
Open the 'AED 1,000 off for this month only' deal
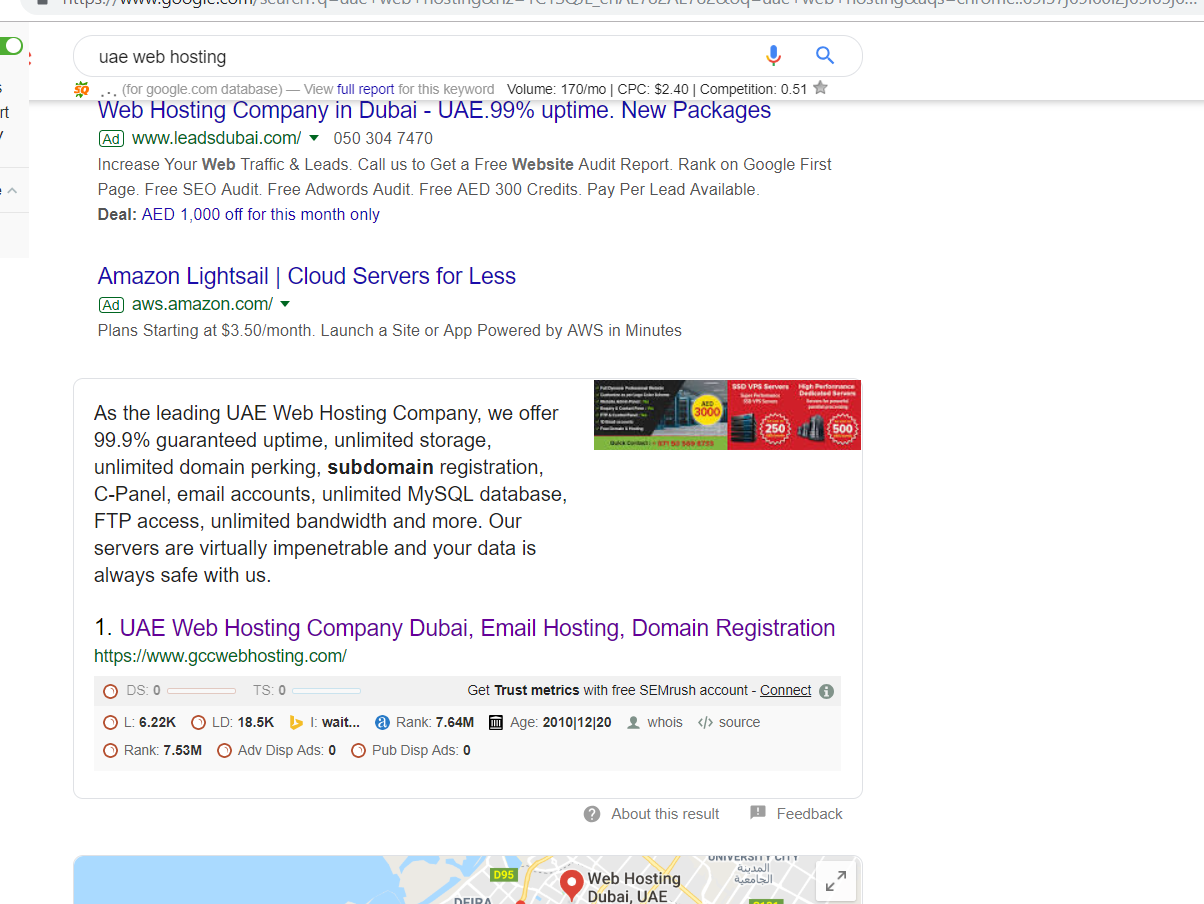pyautogui.click(x=261, y=214)
